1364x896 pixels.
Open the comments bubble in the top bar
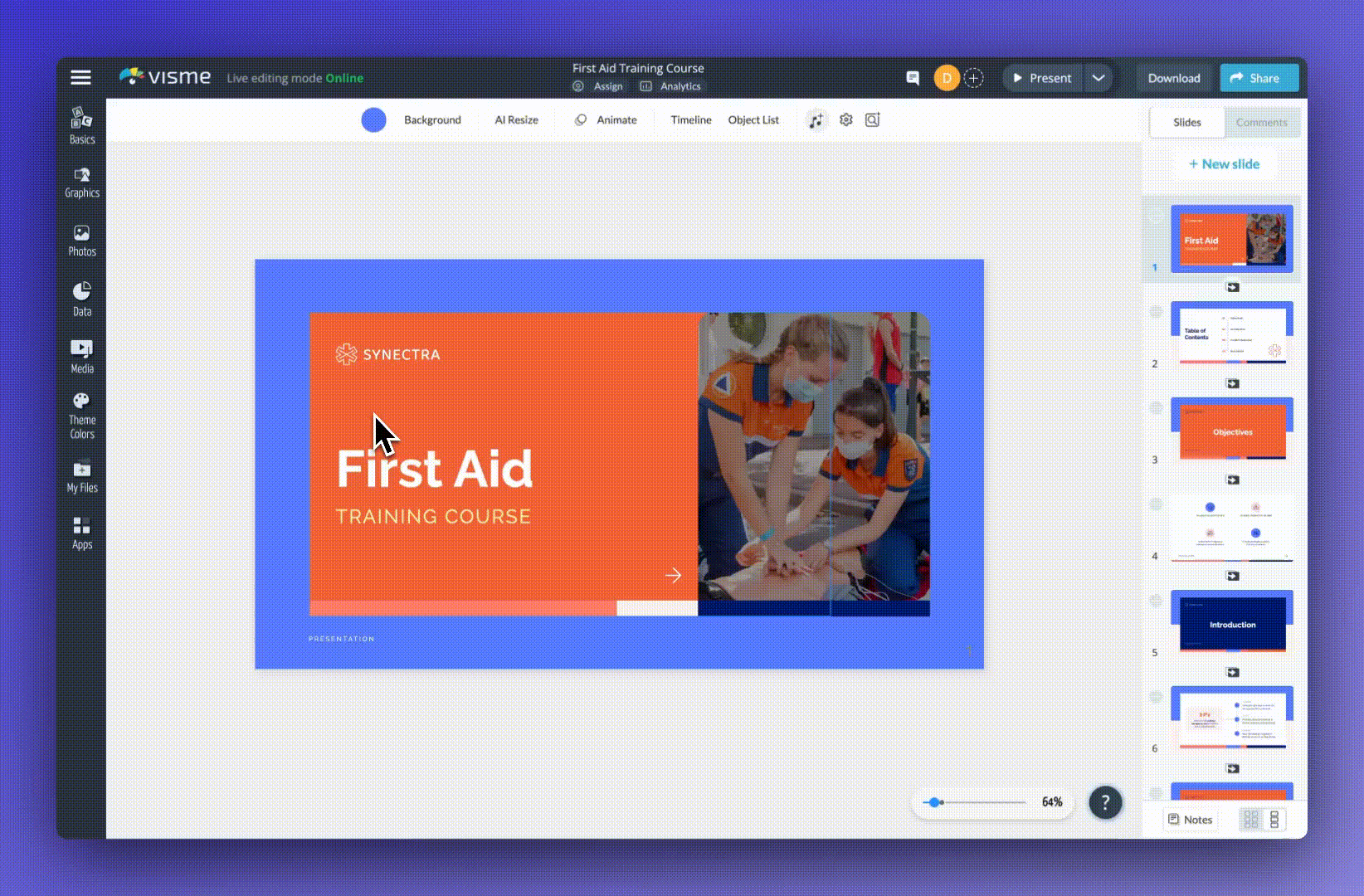point(911,77)
